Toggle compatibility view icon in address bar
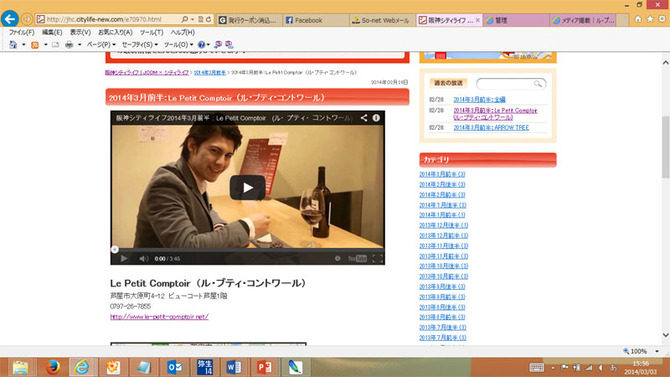 [200, 19]
